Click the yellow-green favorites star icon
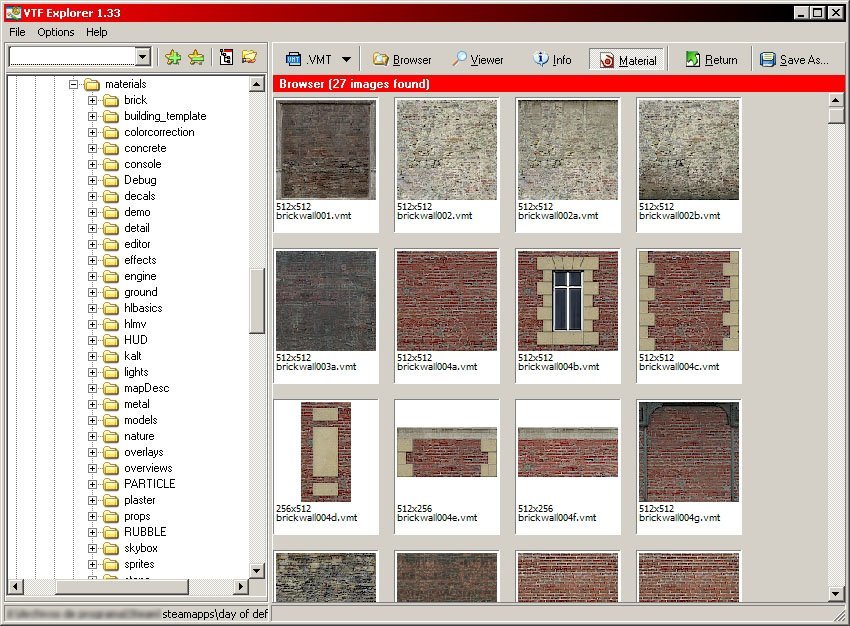 point(196,57)
